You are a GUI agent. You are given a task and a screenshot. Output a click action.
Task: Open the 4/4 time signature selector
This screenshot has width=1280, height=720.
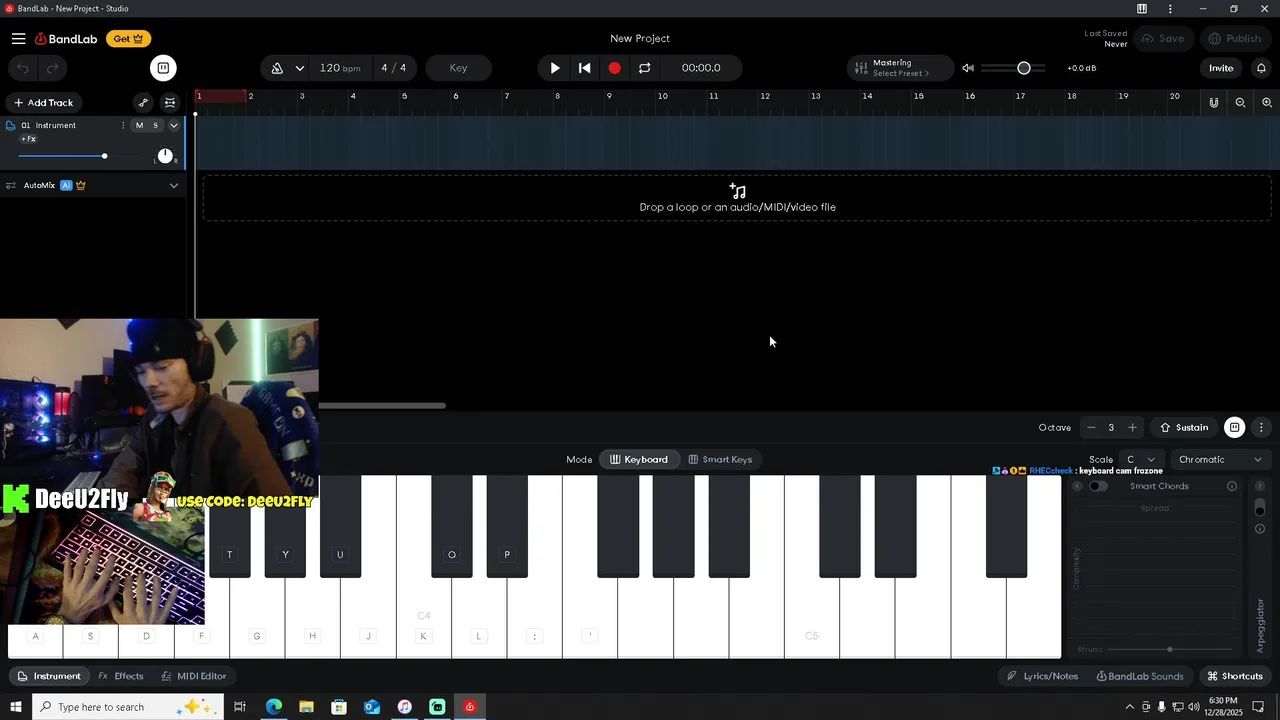click(x=393, y=68)
